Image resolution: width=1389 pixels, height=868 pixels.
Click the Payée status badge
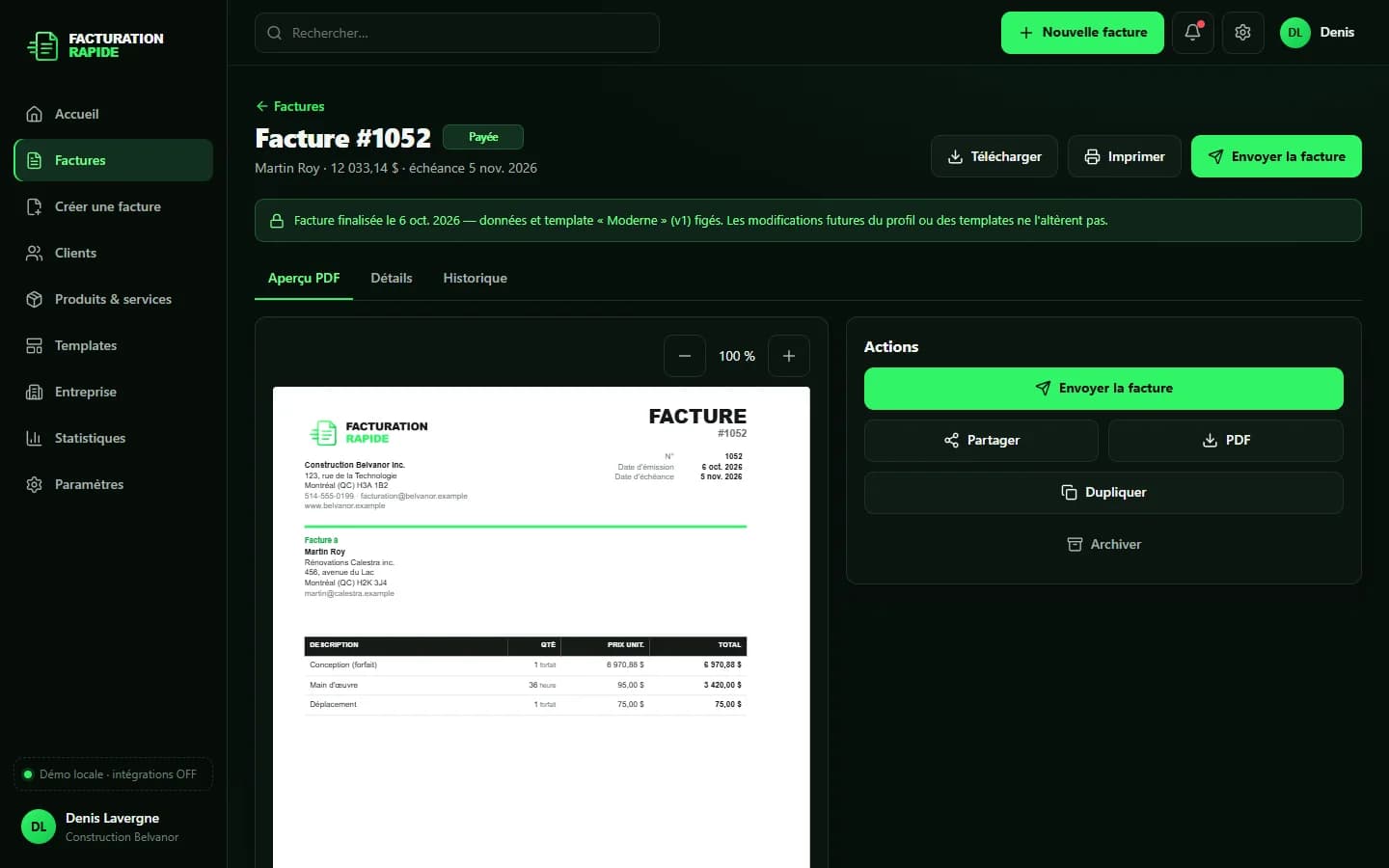pyautogui.click(x=483, y=137)
